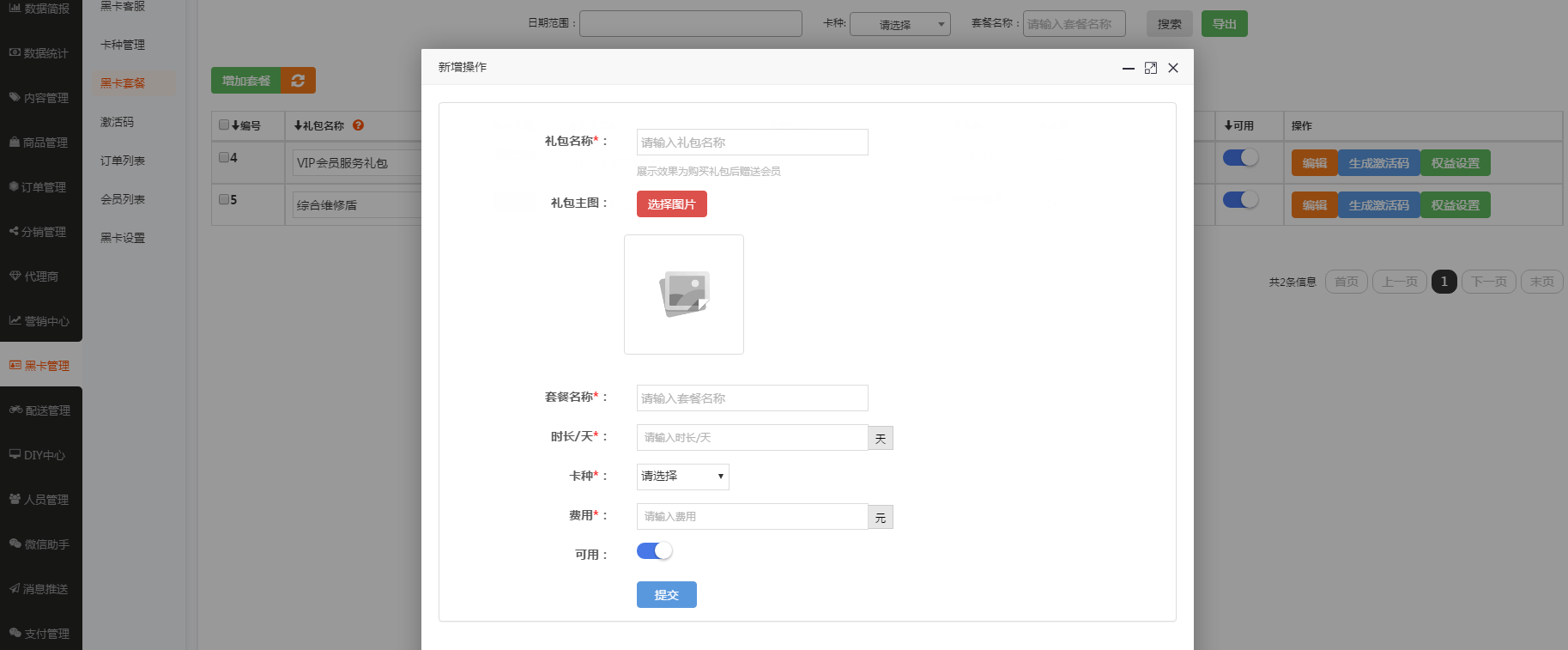Screen dimensions: 1568x650
Task: Open DIY中心 in the sidebar
Action: tap(40, 455)
